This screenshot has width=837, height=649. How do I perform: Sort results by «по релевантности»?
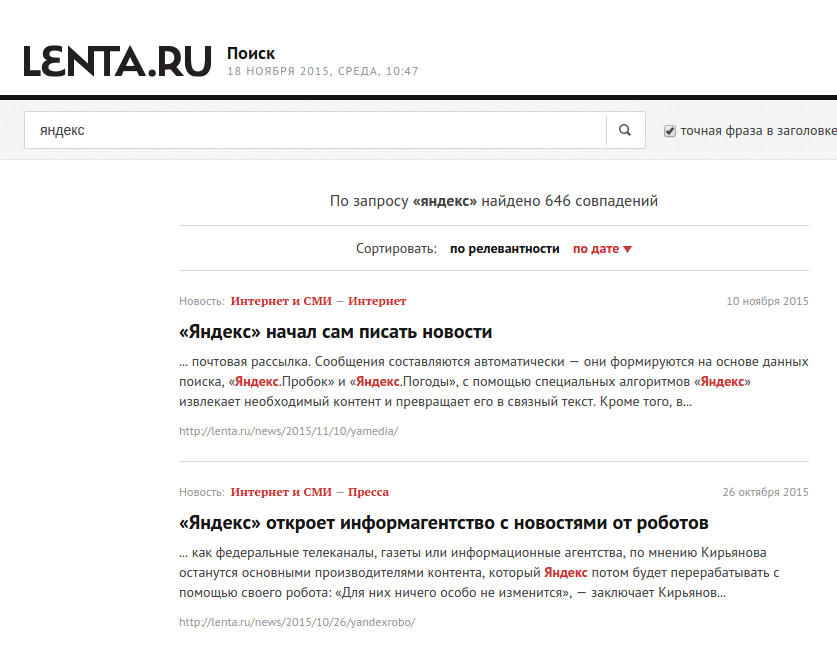pyautogui.click(x=504, y=248)
